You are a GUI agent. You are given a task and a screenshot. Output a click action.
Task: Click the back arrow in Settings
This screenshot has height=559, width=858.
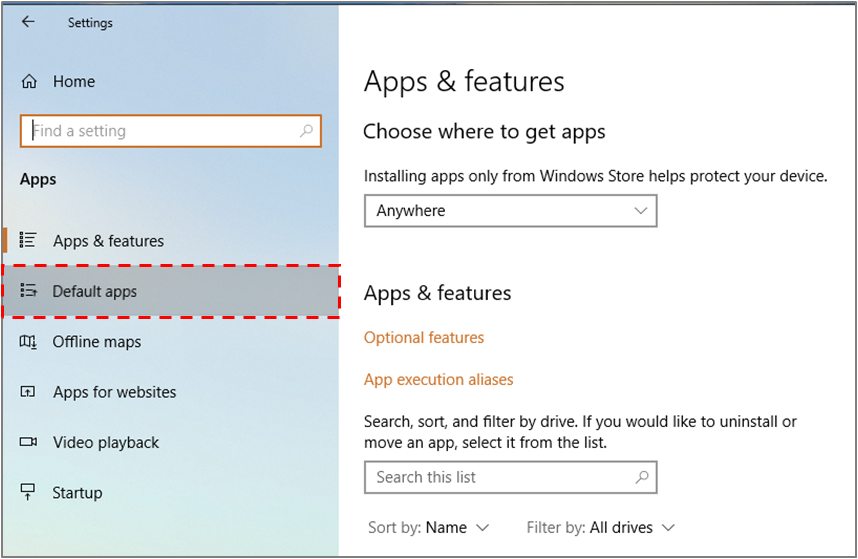28,22
